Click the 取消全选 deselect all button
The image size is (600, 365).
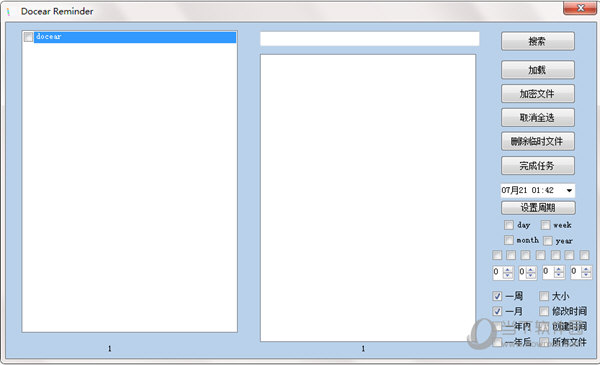pyautogui.click(x=538, y=117)
